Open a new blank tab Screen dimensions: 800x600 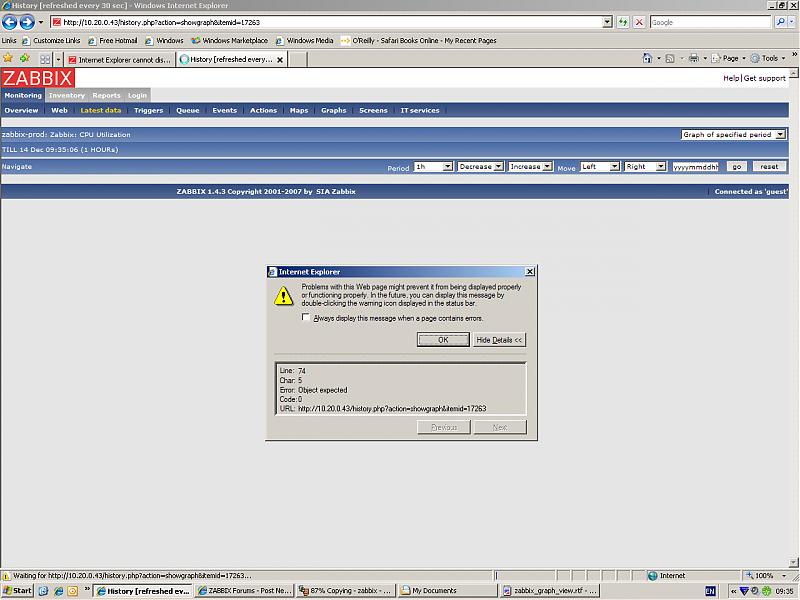pos(298,60)
